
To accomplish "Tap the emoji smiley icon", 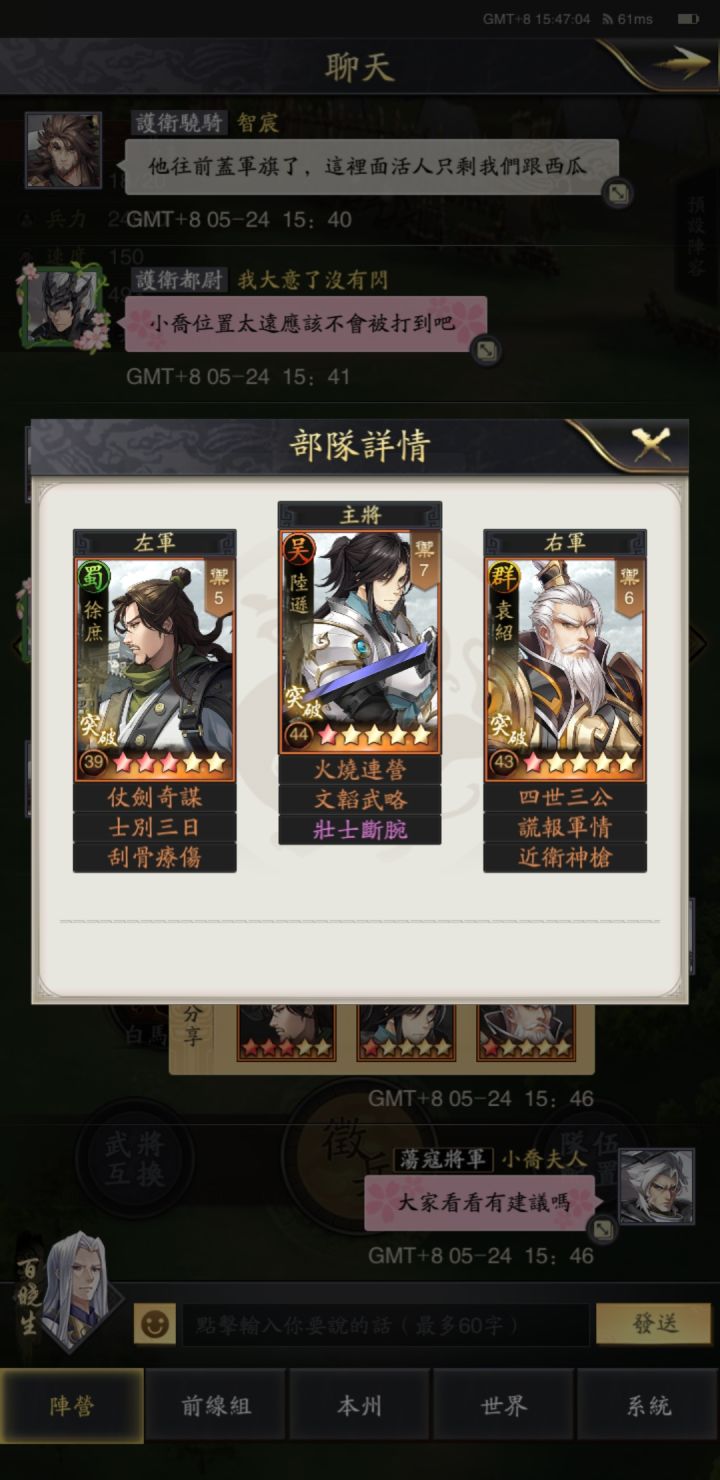I will pyautogui.click(x=153, y=1325).
